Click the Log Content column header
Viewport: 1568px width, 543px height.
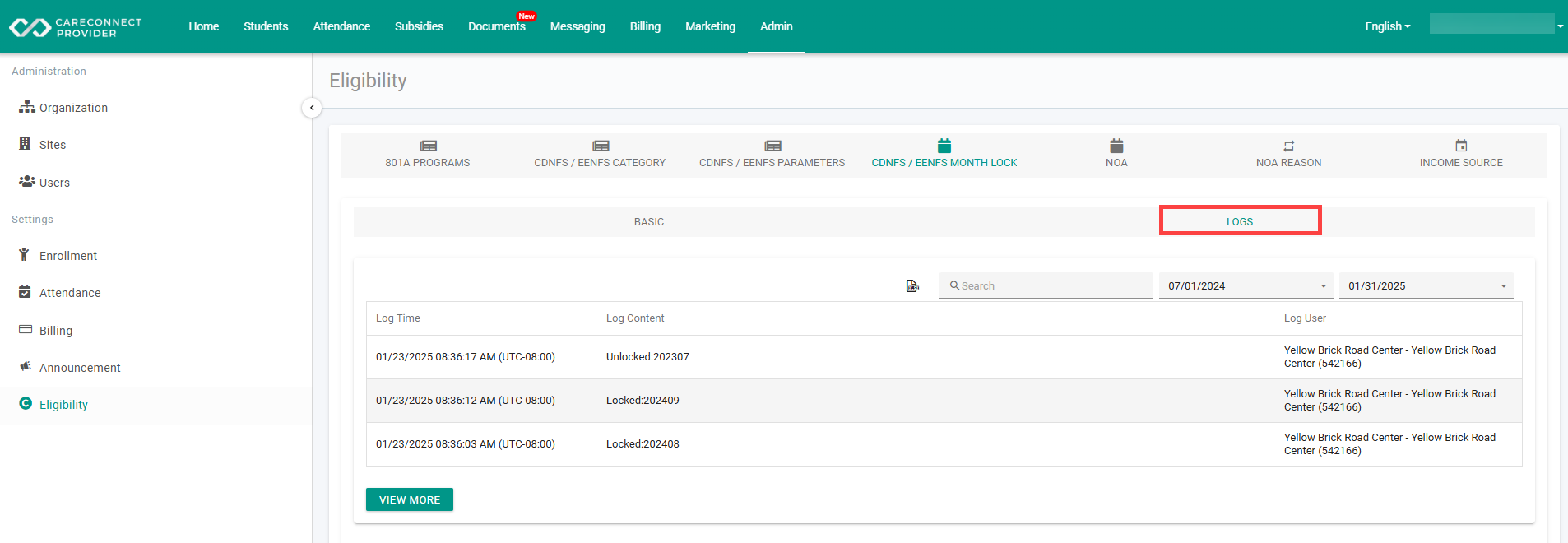[635, 318]
